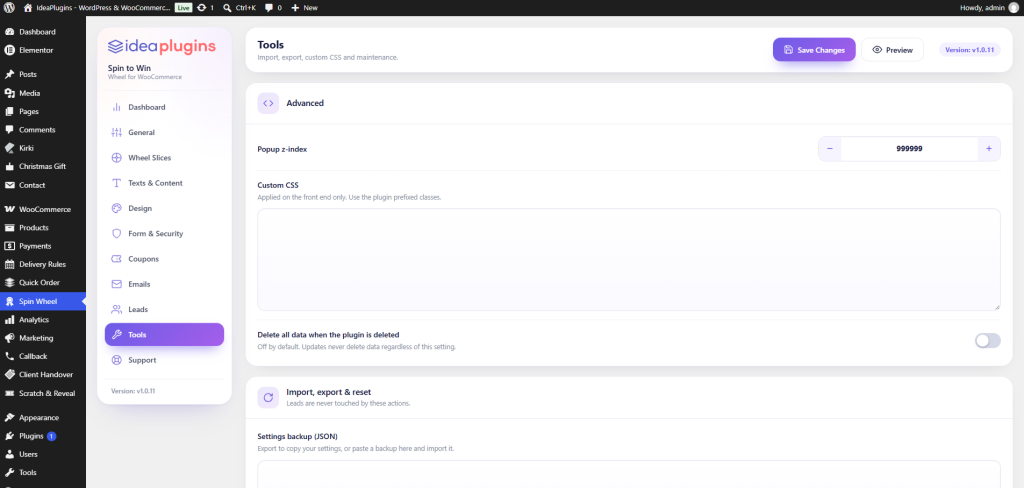This screenshot has height=488, width=1024.
Task: Click the ideaplugins logo
Action: click(x=161, y=46)
